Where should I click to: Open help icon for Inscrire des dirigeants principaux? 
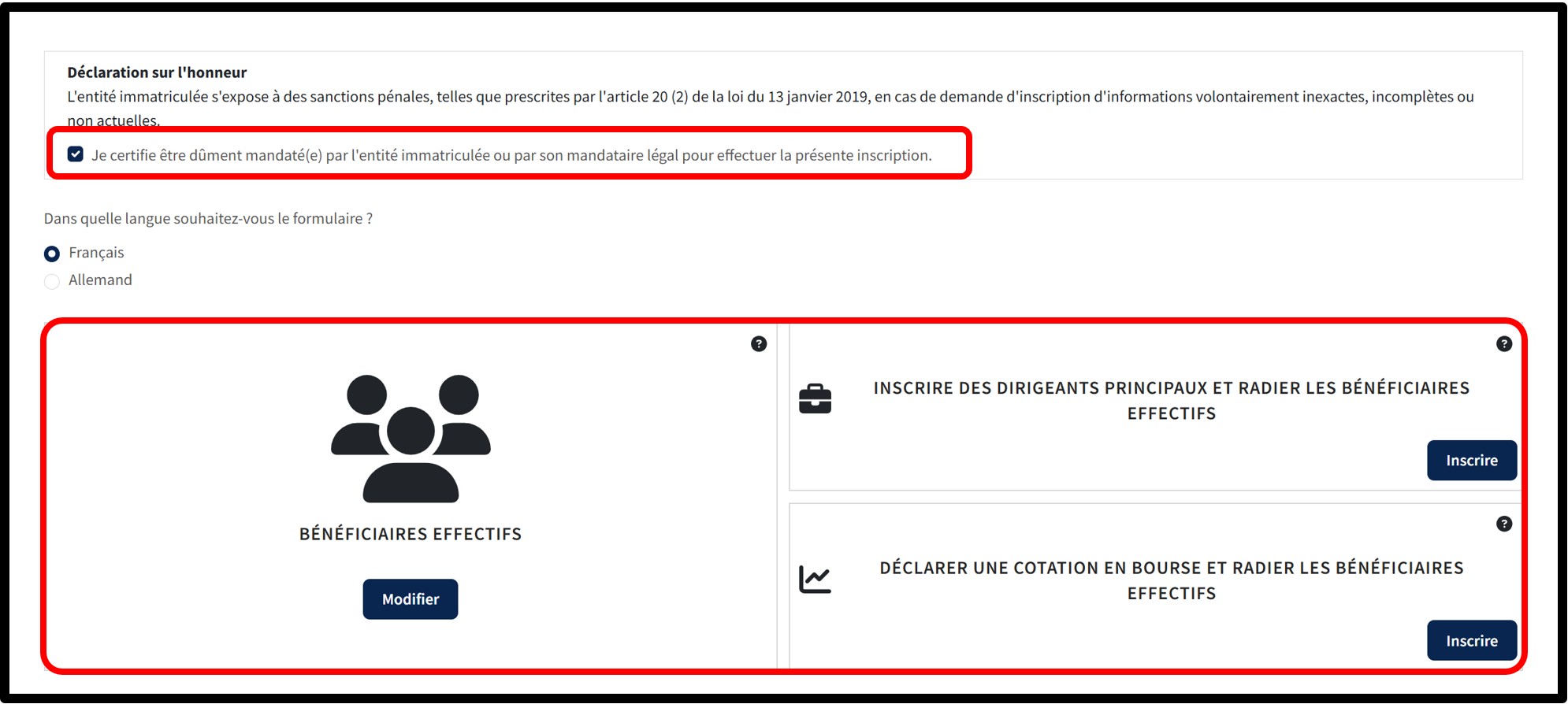coord(1504,344)
